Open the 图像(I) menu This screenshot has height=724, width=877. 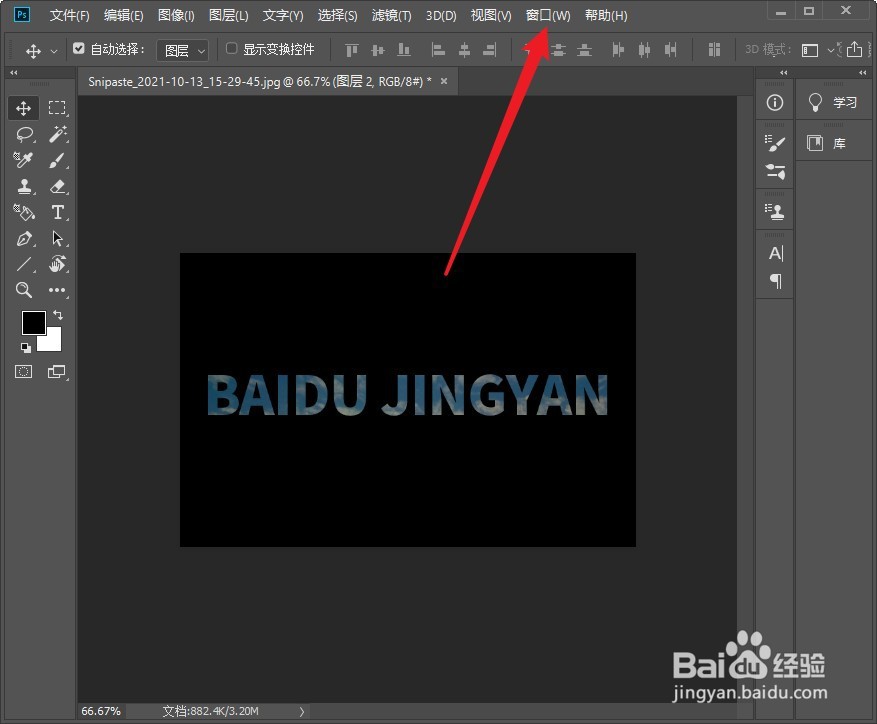tap(176, 16)
